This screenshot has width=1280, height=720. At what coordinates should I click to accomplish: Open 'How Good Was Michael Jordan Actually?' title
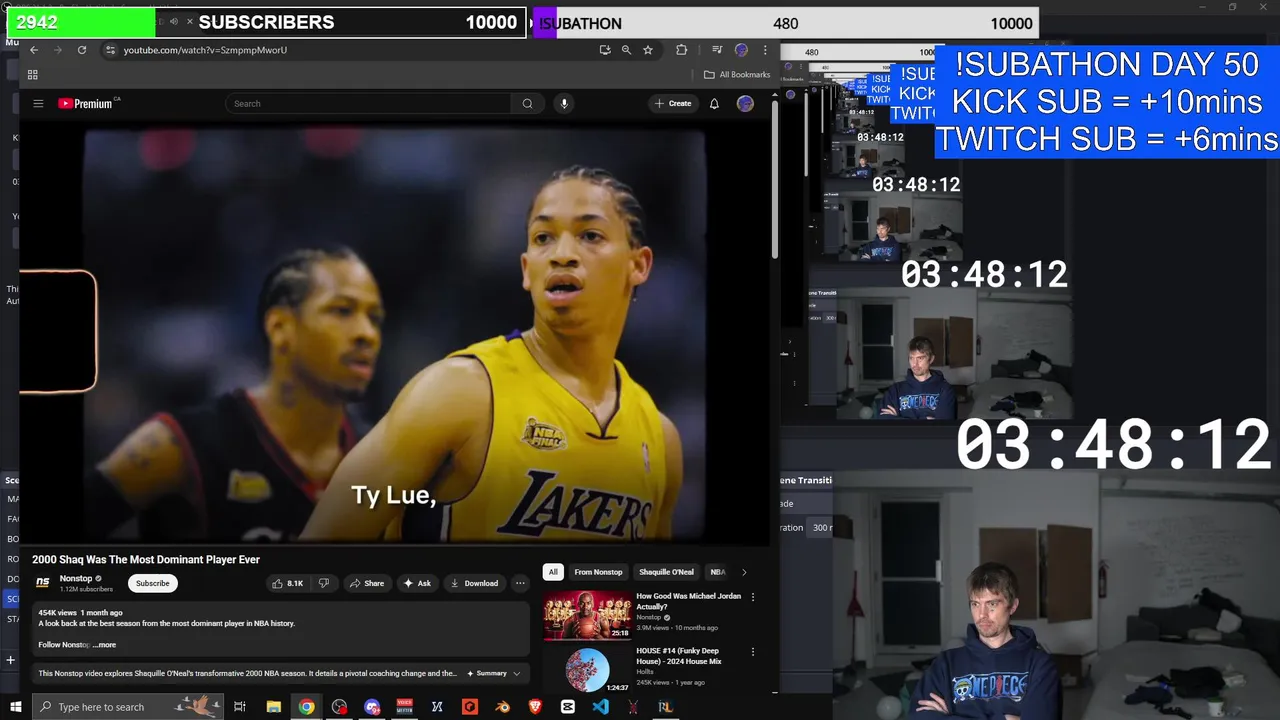click(688, 601)
